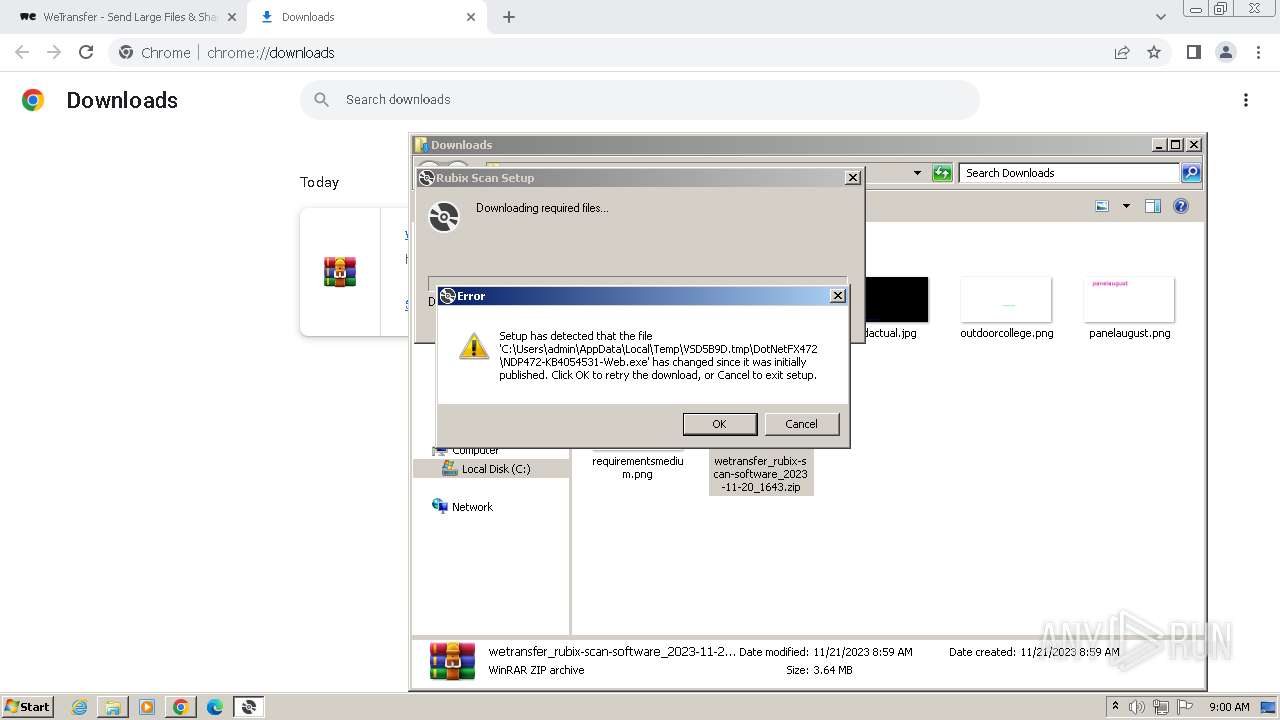Select the black jpg thumbnail

(x=896, y=300)
